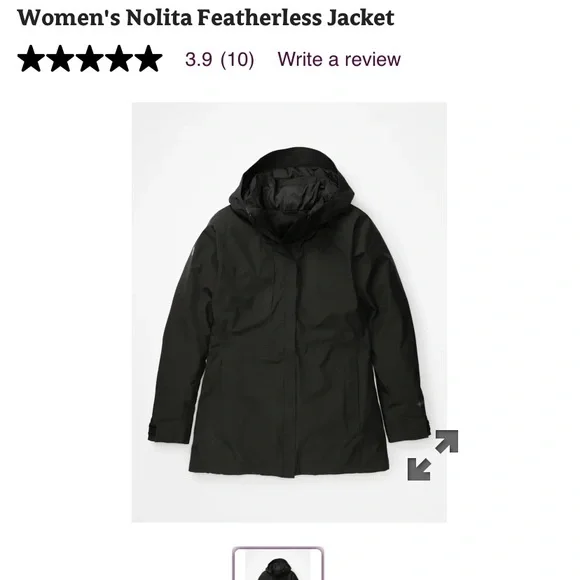580x580 pixels.
Task: Select the fifth rating star
Action: pos(148,58)
